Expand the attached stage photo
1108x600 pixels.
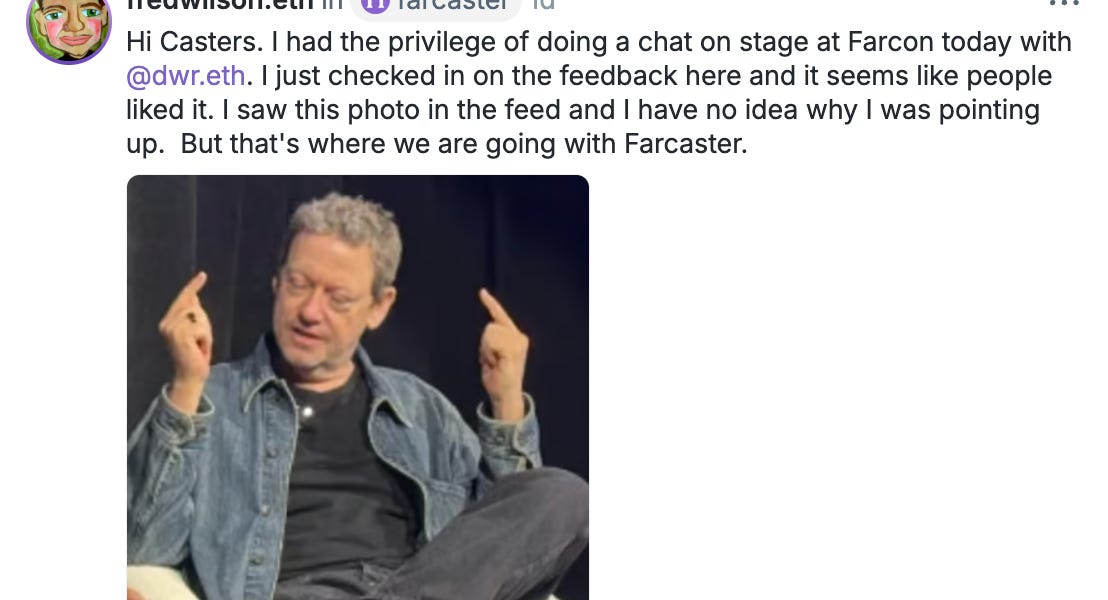click(358, 387)
